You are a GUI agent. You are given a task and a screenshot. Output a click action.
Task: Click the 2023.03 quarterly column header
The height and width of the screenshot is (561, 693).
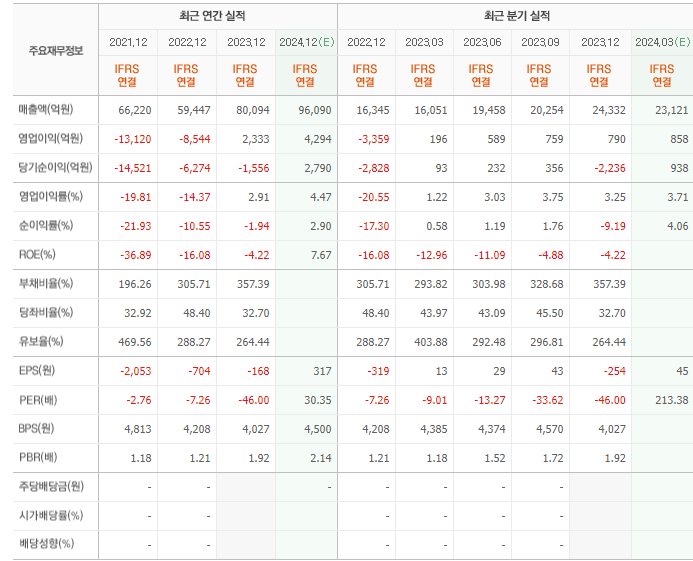(424, 42)
